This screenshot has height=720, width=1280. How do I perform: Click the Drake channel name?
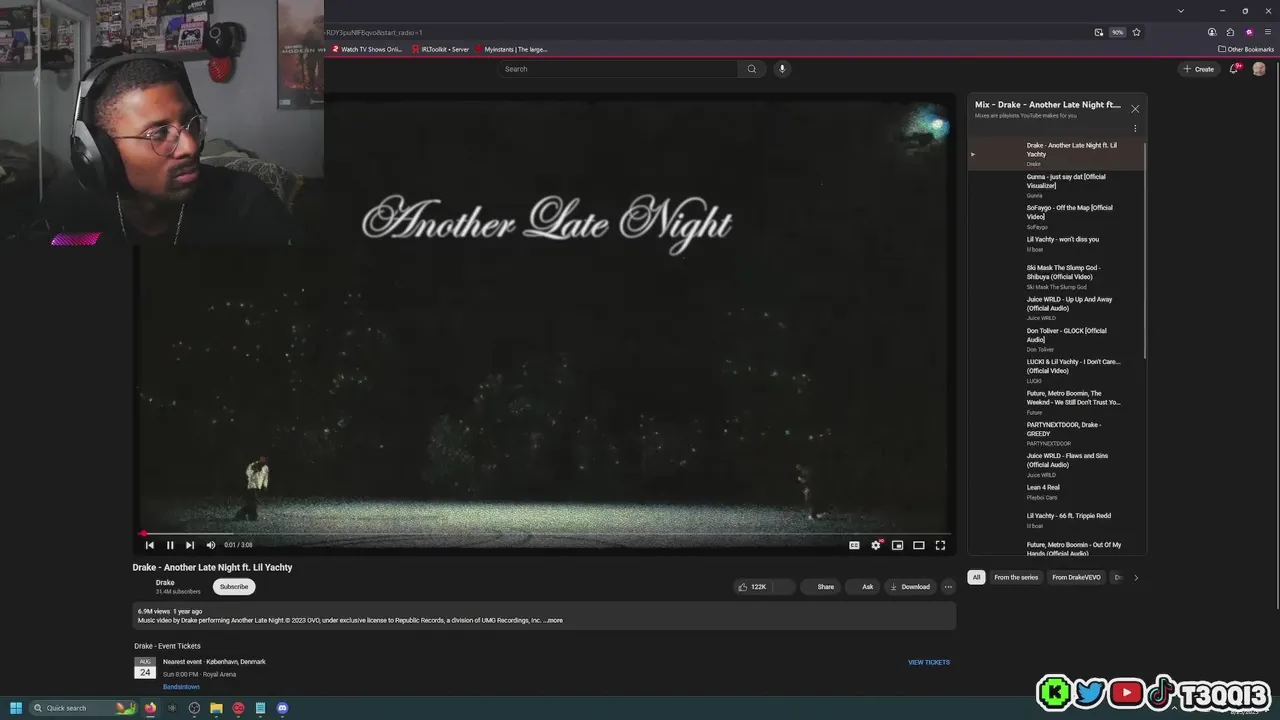[165, 582]
